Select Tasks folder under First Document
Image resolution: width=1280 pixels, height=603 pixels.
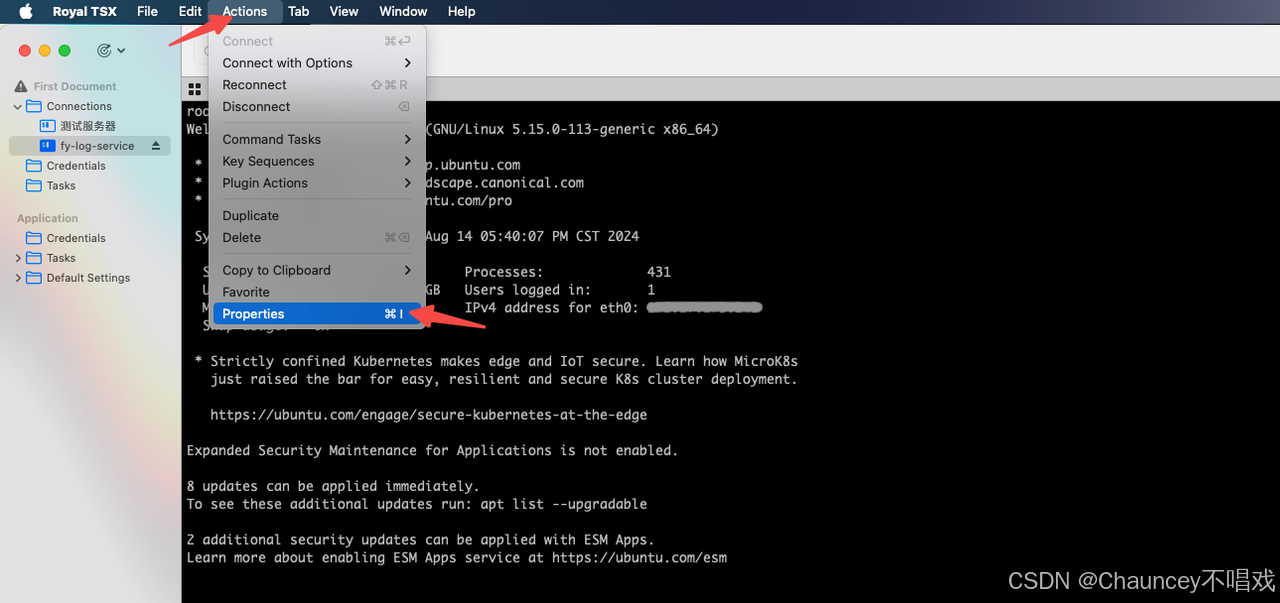[61, 186]
